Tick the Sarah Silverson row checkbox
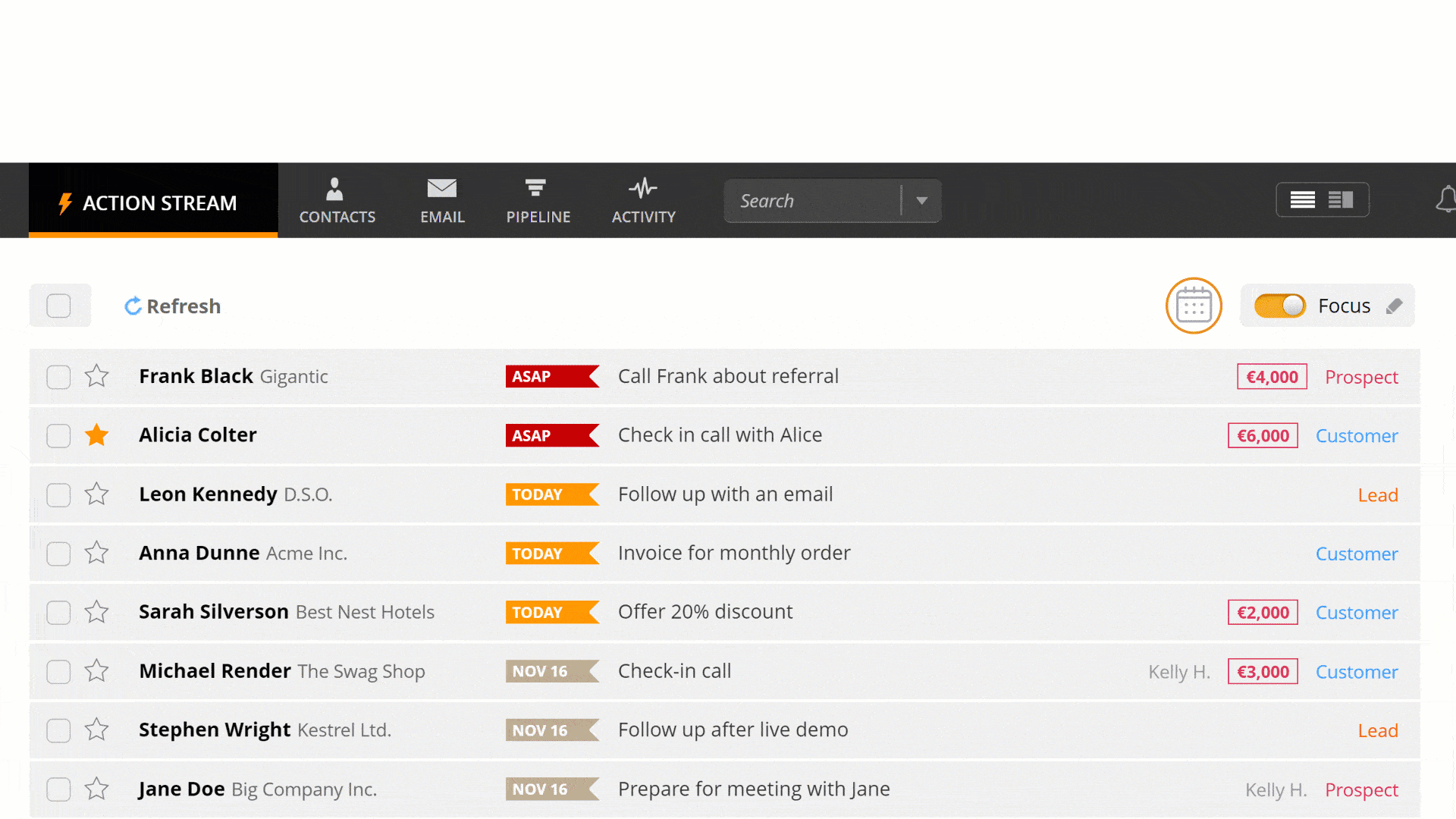Viewport: 1456px width, 819px height. pyautogui.click(x=58, y=613)
